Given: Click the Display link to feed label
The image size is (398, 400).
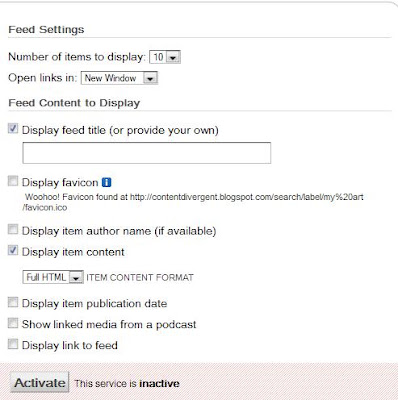Looking at the screenshot, I should pyautogui.click(x=70, y=345).
